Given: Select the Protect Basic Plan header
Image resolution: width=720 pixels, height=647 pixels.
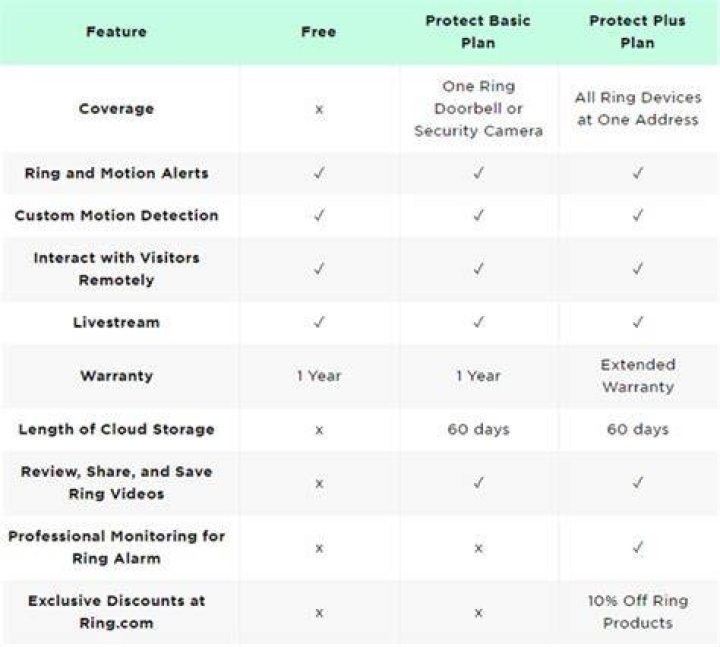Looking at the screenshot, I should pos(478,32).
